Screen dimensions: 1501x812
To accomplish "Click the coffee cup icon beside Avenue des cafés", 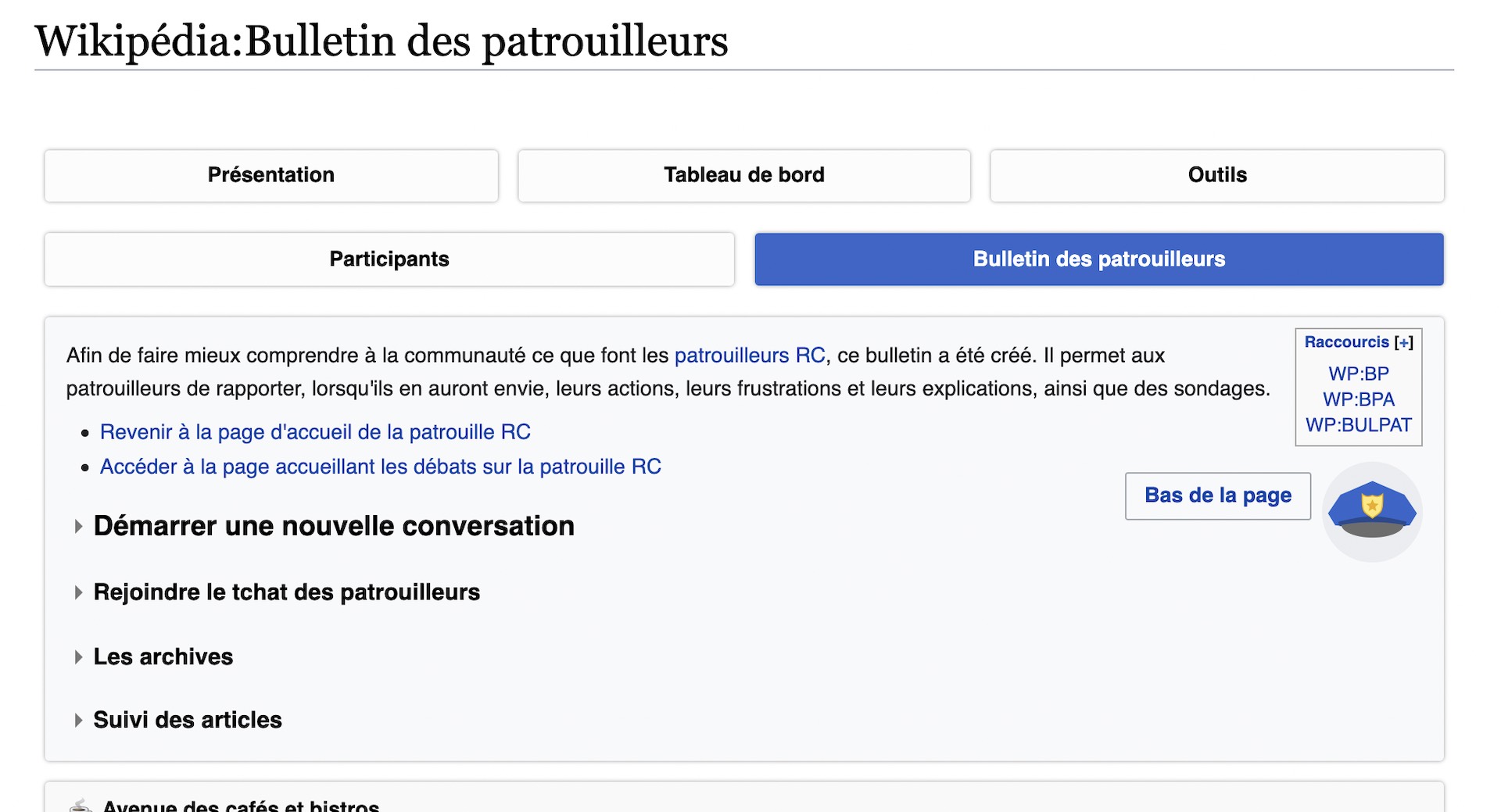I will pos(79,806).
